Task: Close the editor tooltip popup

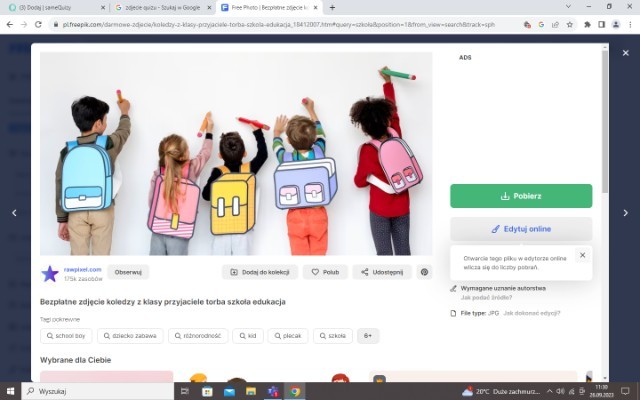Action: click(582, 255)
